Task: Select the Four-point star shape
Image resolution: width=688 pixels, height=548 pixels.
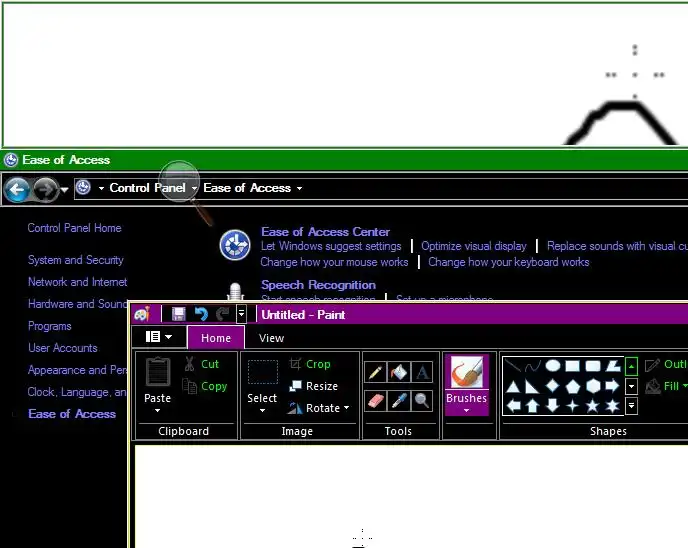Action: tap(573, 406)
